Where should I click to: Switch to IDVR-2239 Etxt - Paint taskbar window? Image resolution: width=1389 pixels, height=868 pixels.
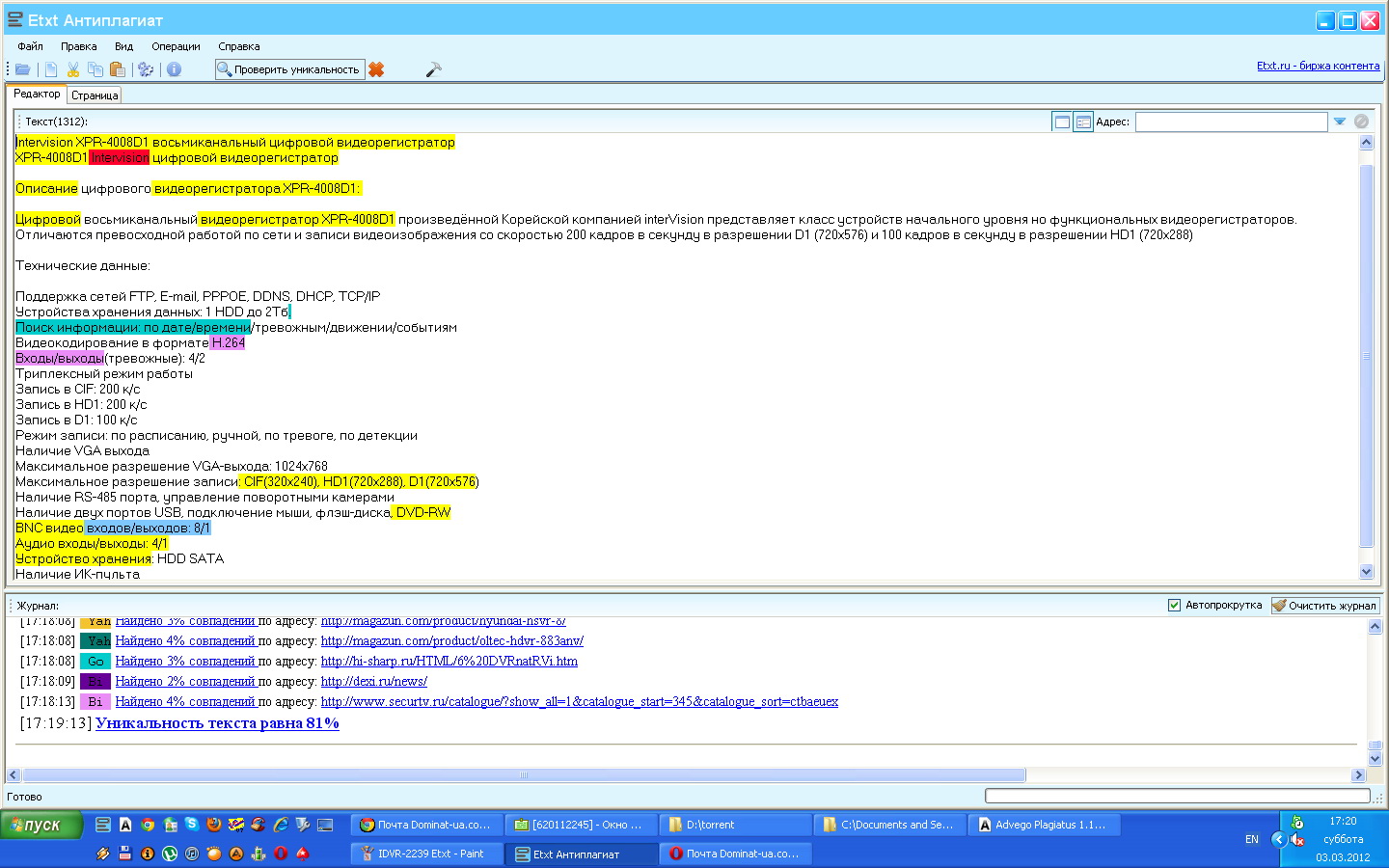(x=427, y=854)
